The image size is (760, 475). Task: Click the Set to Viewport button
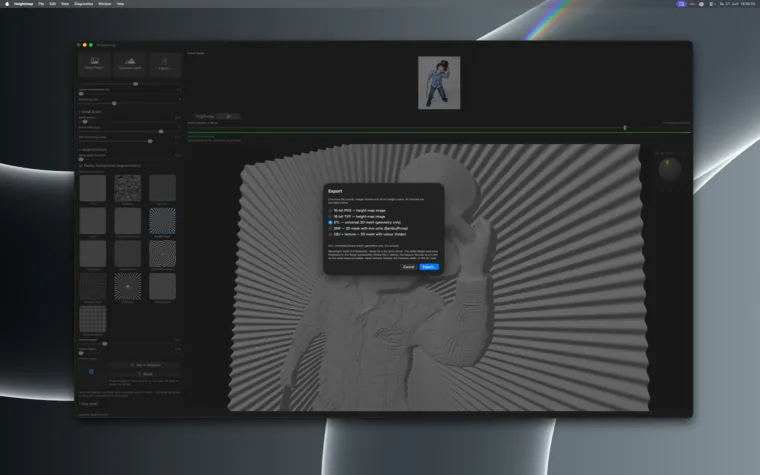tap(145, 365)
